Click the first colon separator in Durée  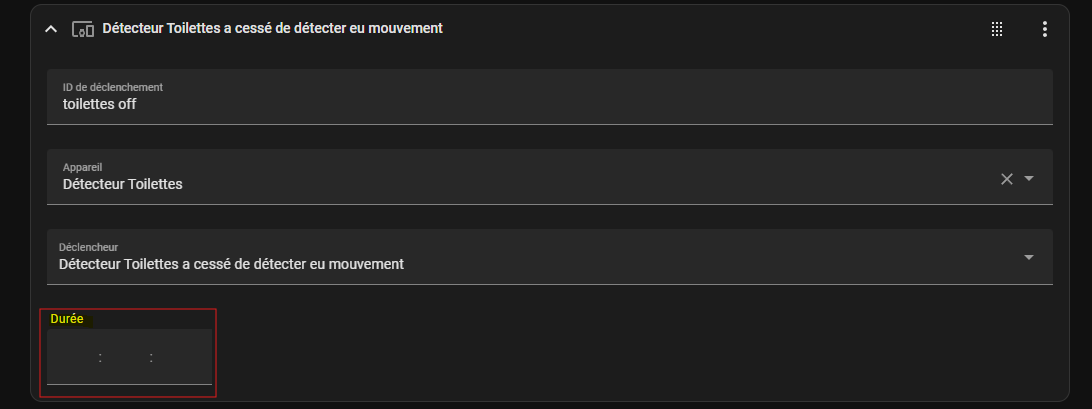pyautogui.click(x=100, y=358)
